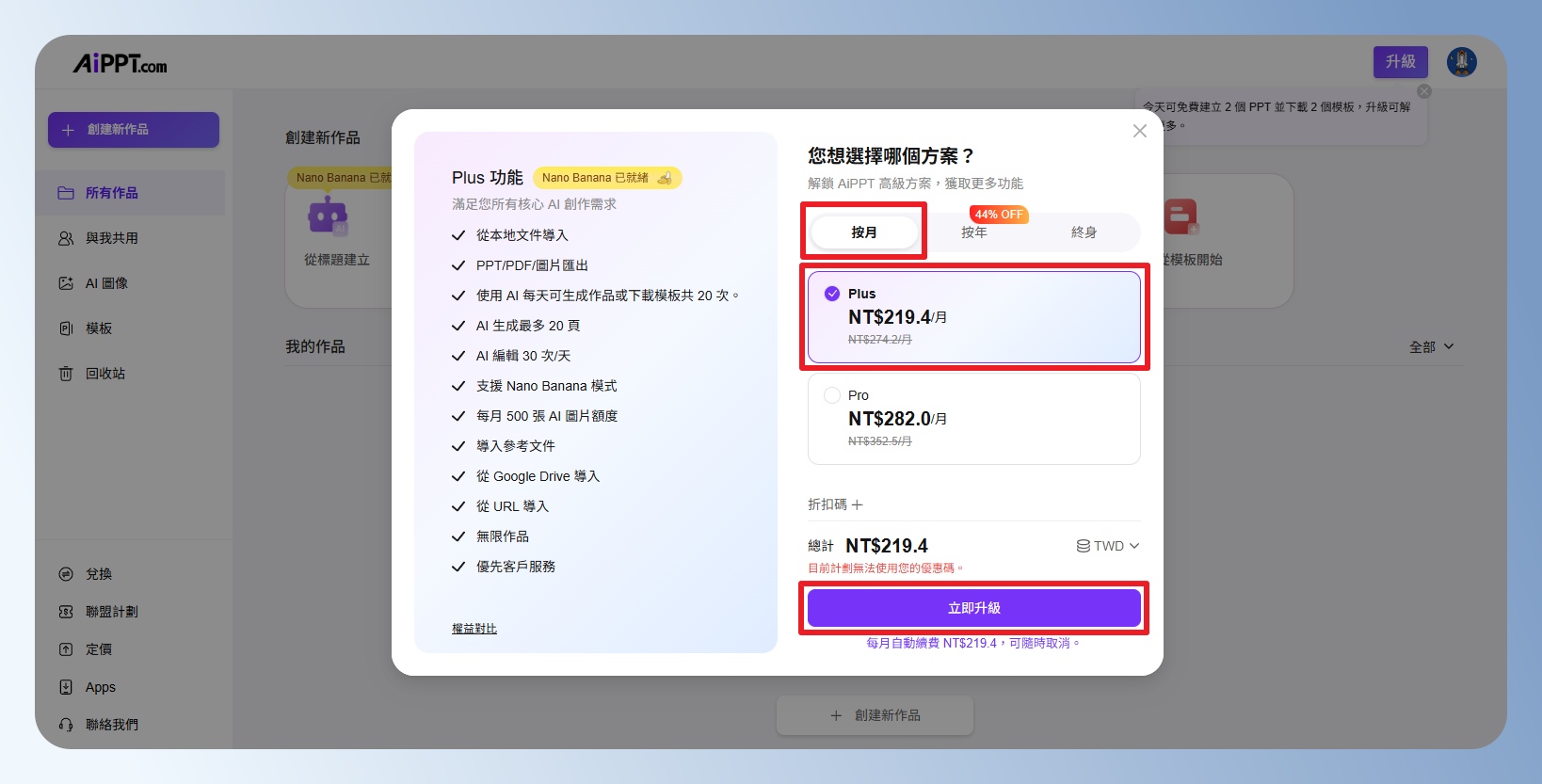This screenshot has width=1542, height=784.
Task: Click the image icon beside AI 圖像
Action: point(66,283)
